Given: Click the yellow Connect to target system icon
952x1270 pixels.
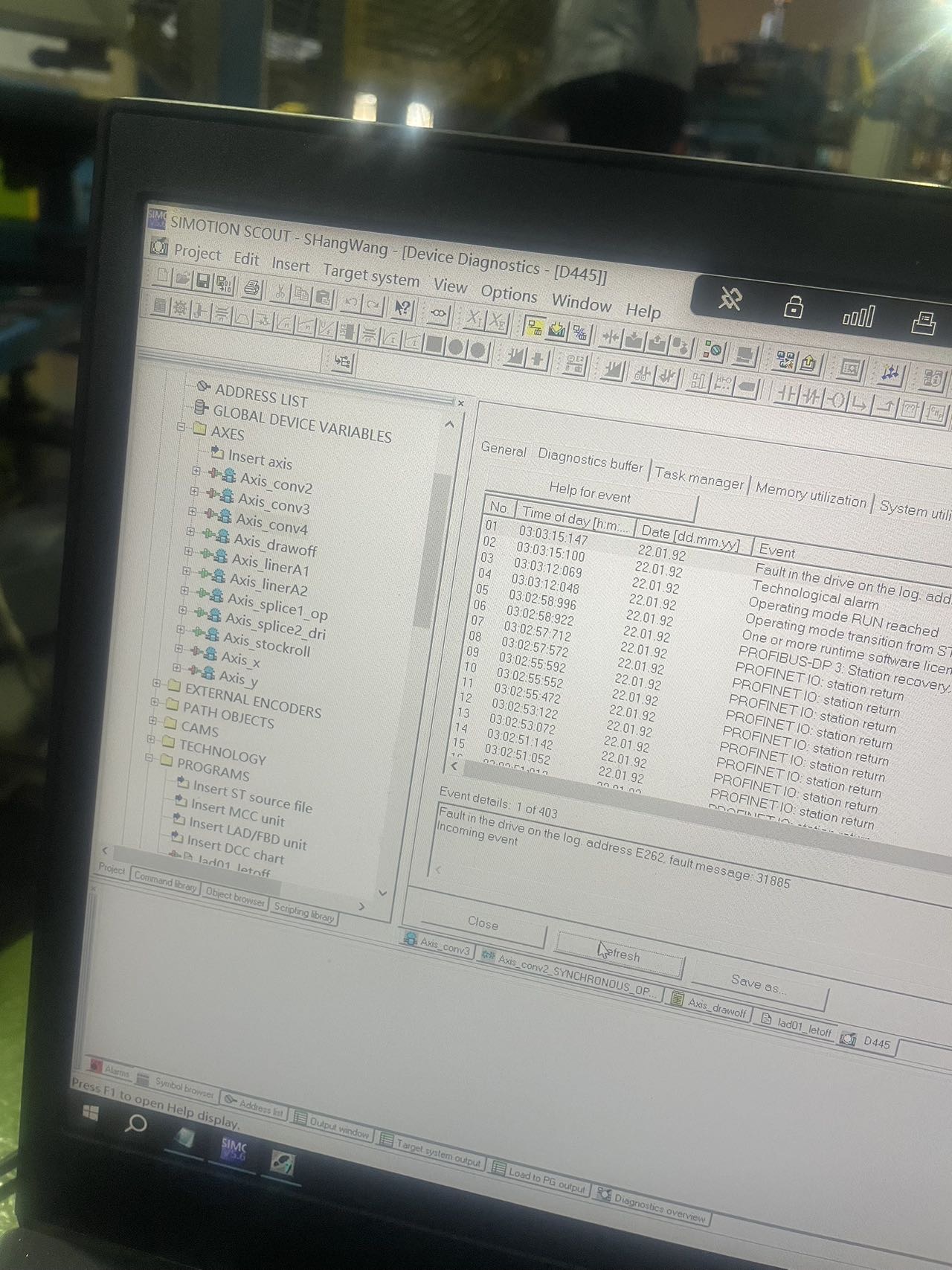Looking at the screenshot, I should pos(535,326).
